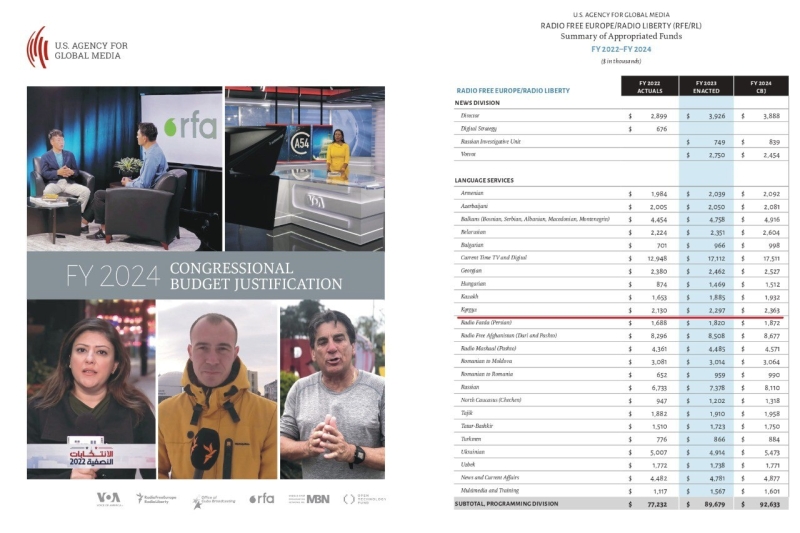Open the photo of the woman reporter

[x=91, y=389]
